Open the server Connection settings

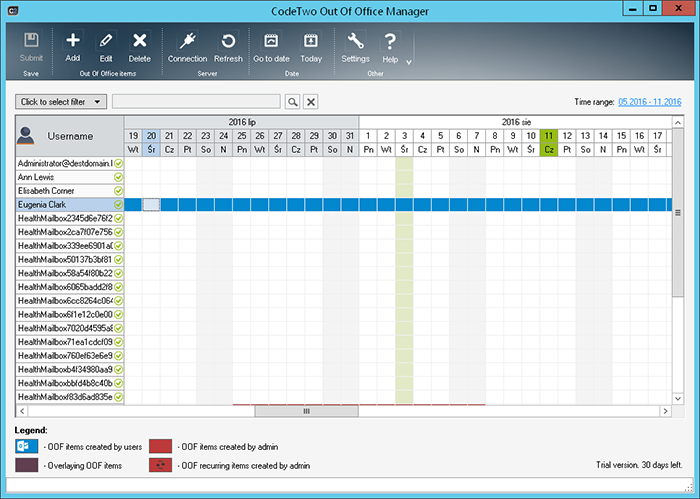(x=188, y=47)
